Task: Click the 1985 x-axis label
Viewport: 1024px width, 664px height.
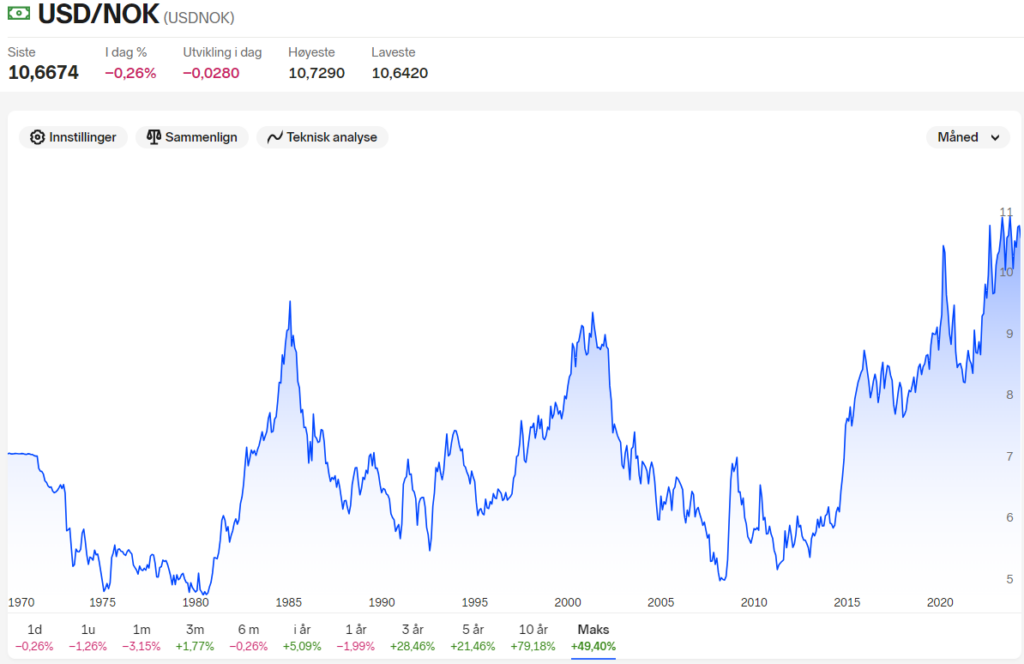Action: pos(289,603)
